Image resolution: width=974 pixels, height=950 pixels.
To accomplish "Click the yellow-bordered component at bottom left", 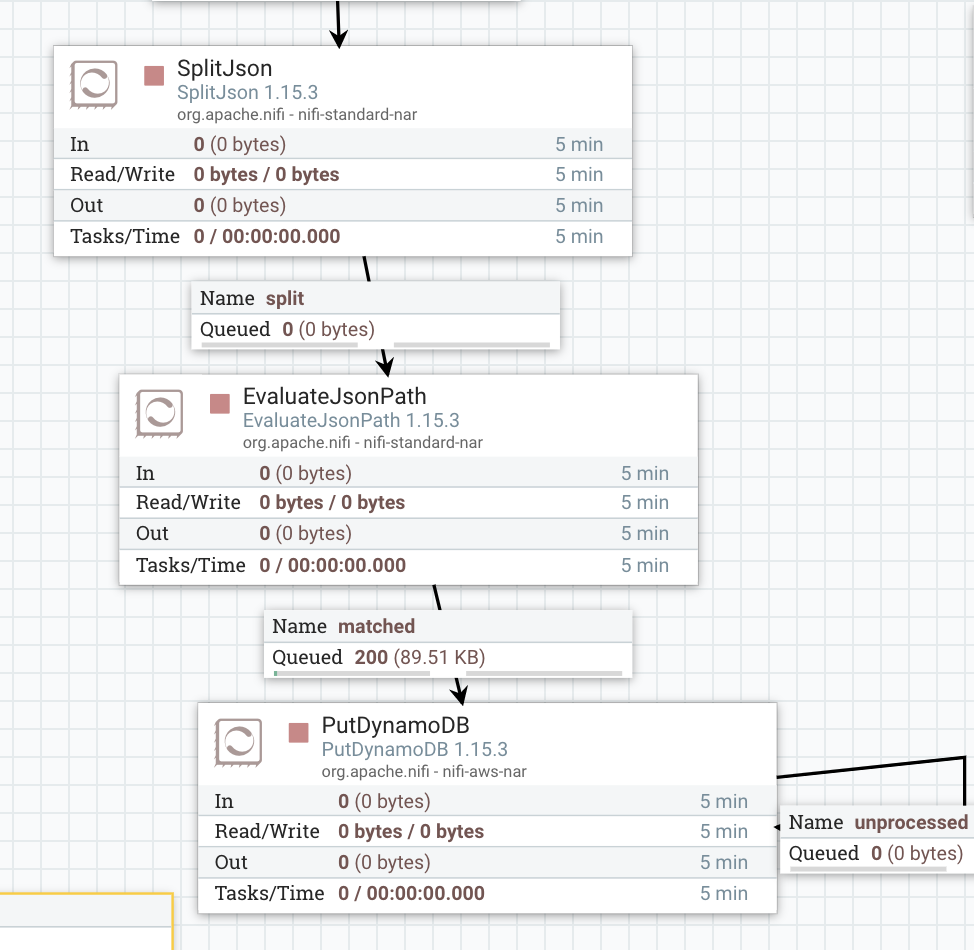I will [x=85, y=920].
